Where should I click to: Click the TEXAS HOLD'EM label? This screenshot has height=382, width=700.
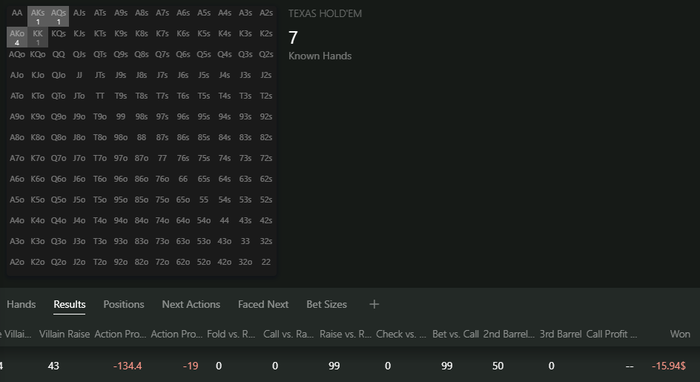point(325,13)
